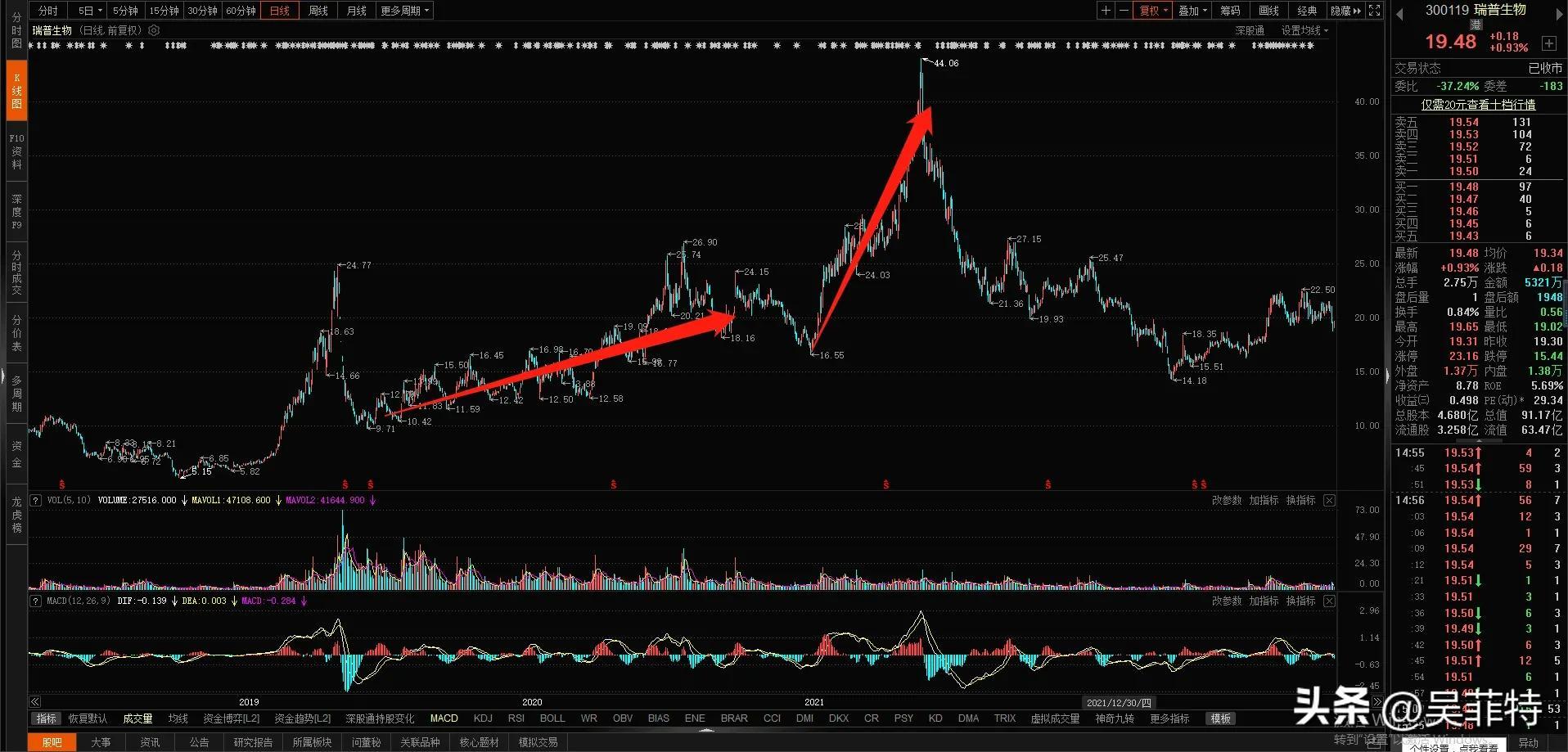
Task: Click 仅需20元查看十档行情 link
Action: pos(1478,105)
